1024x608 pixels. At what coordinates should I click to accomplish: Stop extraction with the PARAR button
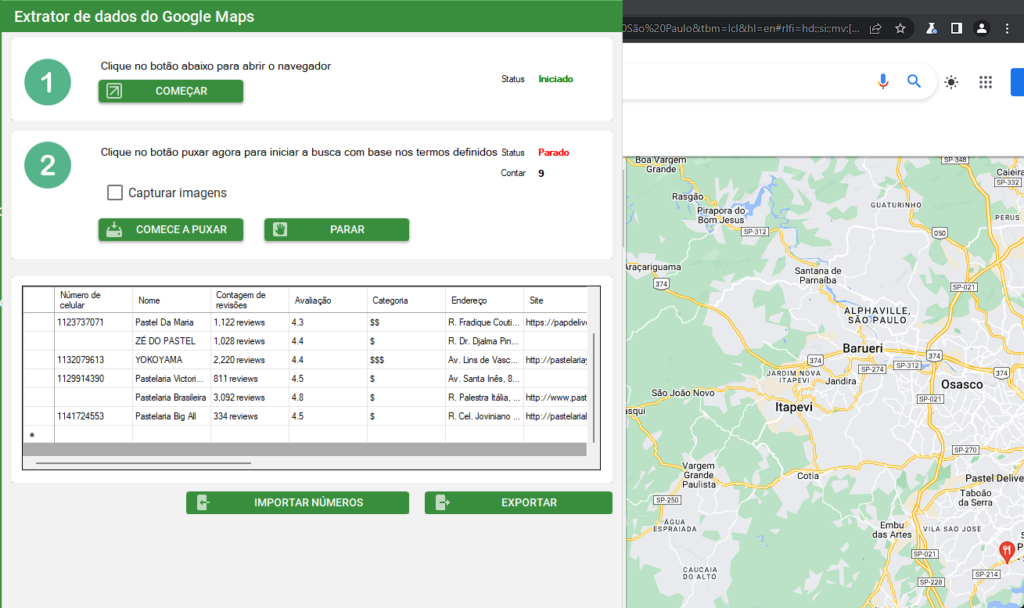click(x=336, y=230)
